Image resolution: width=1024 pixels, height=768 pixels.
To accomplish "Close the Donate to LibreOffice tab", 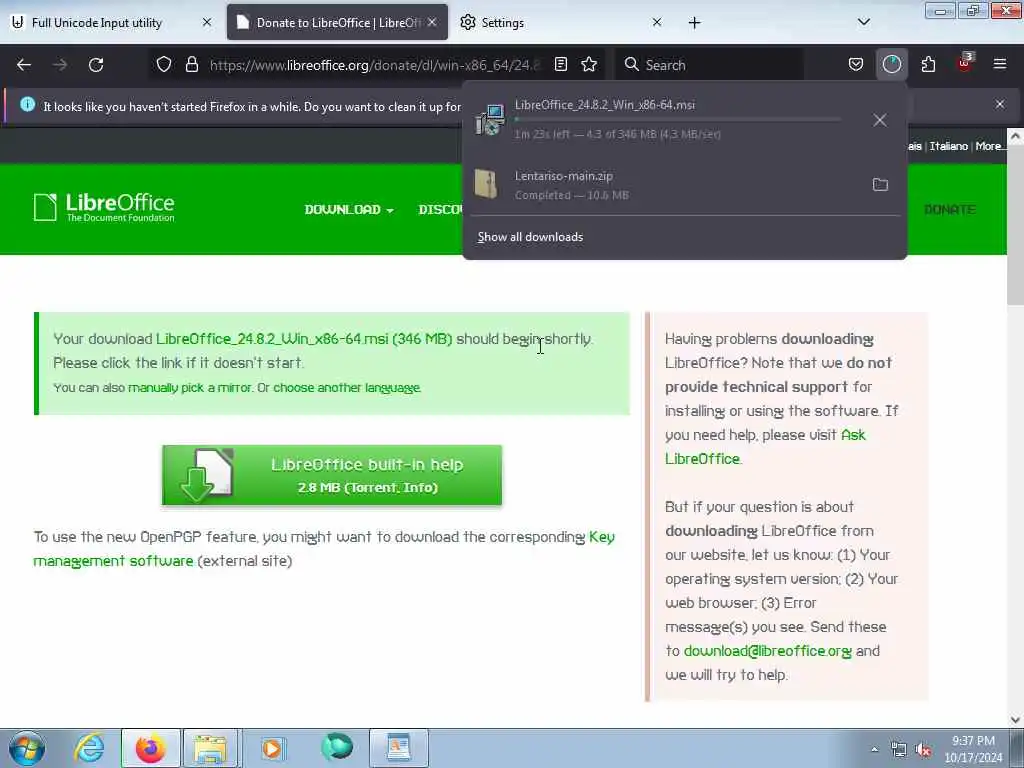I will [x=432, y=22].
